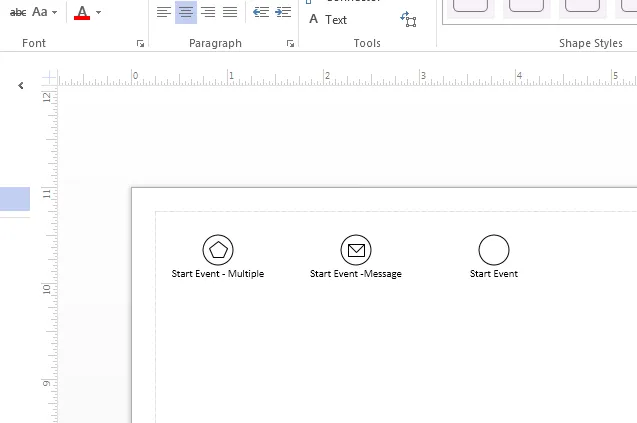The width and height of the screenshot is (637, 423).
Task: Choose the second shape style thumbnail
Action: click(526, 7)
